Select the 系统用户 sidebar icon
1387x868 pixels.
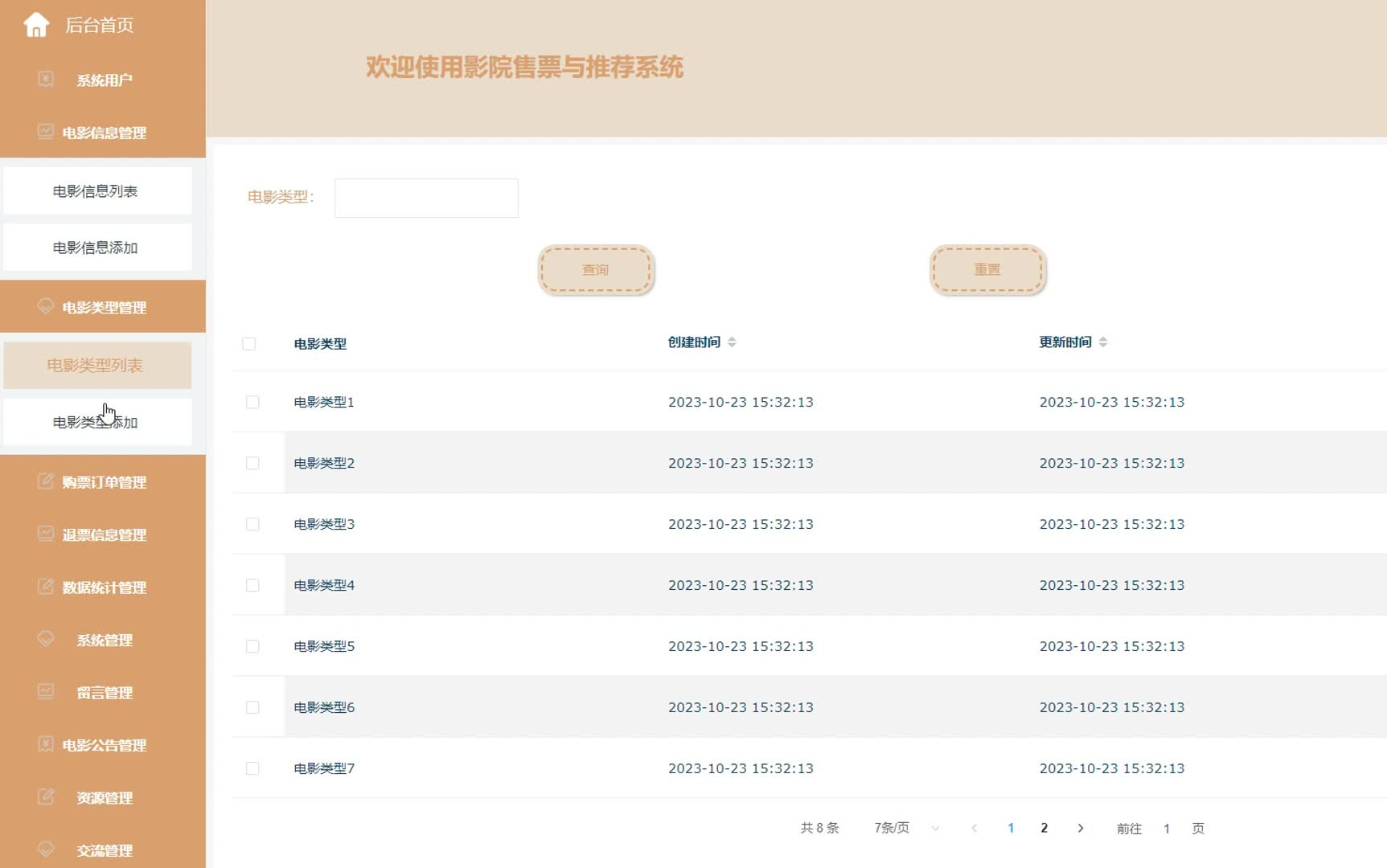point(45,80)
